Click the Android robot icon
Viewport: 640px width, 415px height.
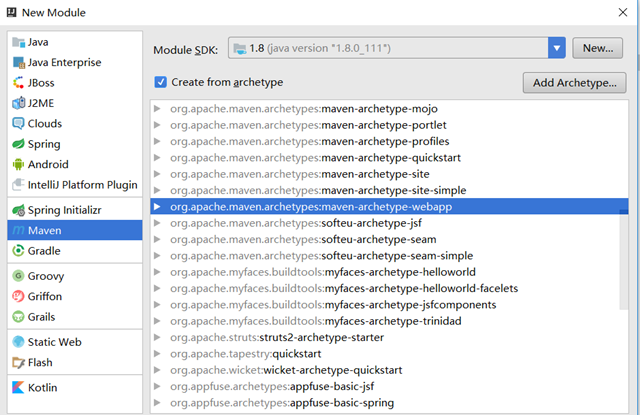18,164
